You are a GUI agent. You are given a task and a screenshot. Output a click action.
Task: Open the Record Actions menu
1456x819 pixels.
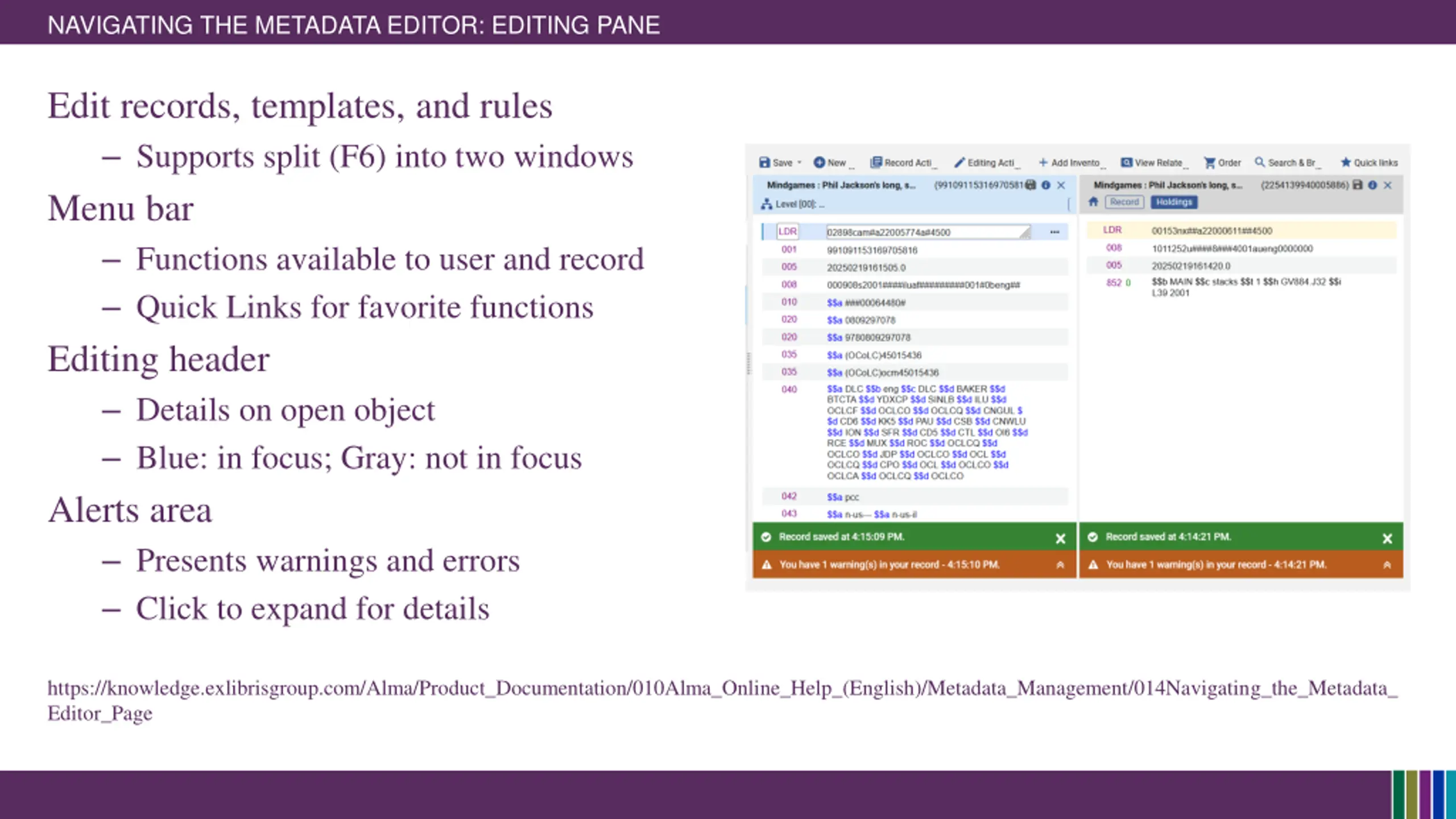903,163
